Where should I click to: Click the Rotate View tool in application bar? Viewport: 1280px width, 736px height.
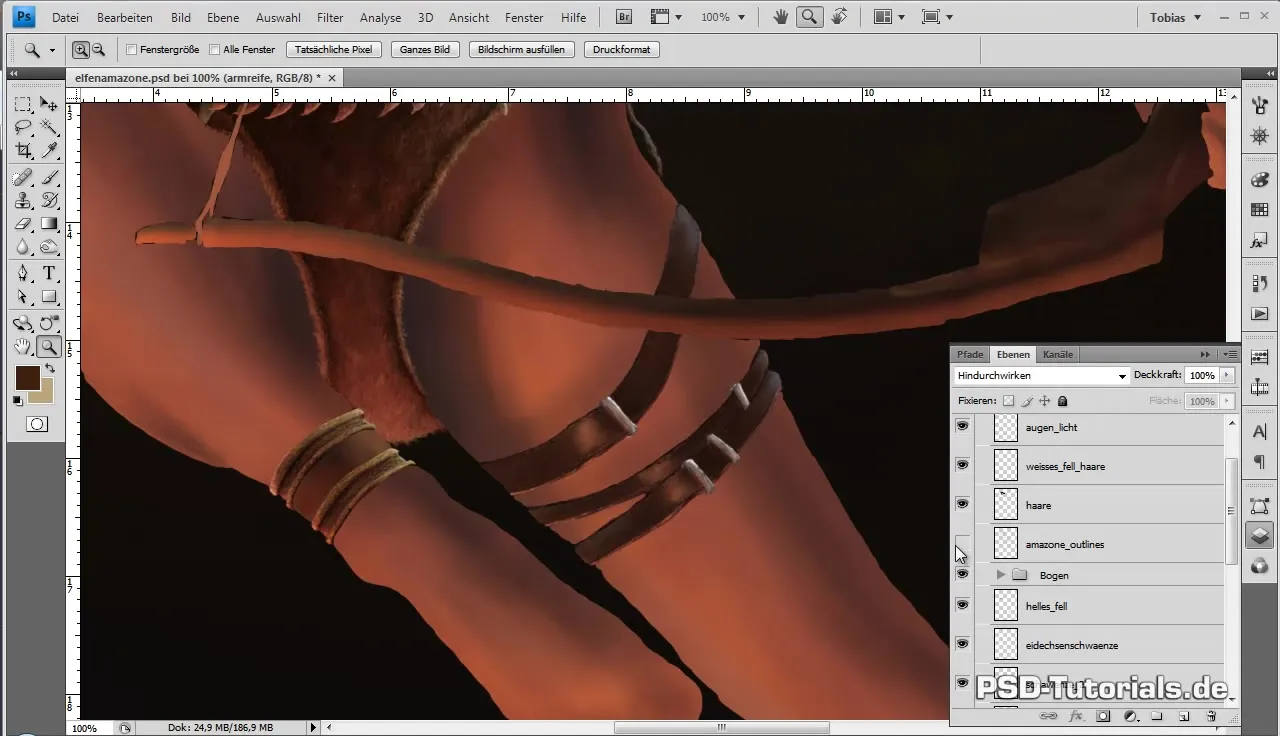tap(840, 17)
